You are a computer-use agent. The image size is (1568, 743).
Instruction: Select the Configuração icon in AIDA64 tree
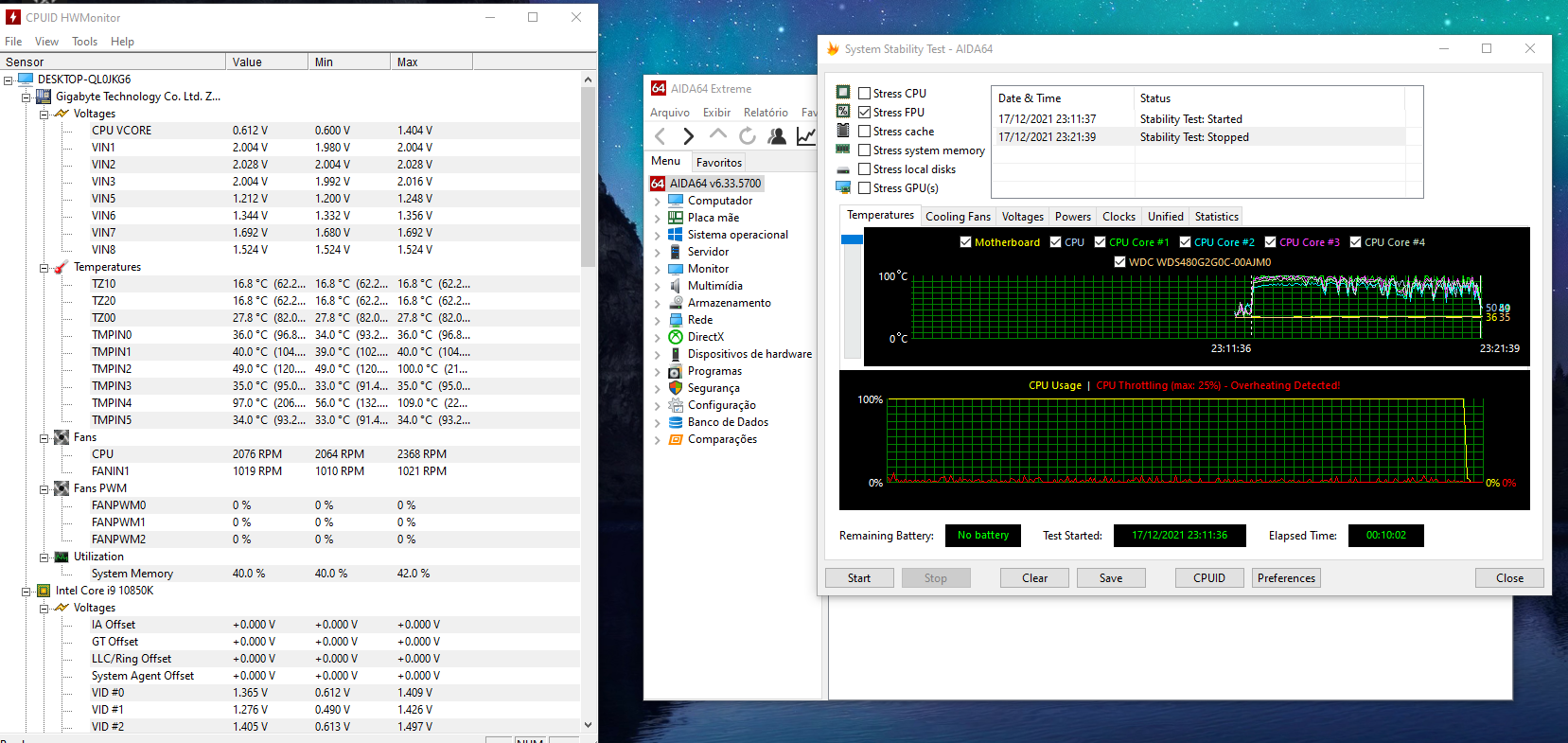pyautogui.click(x=676, y=405)
